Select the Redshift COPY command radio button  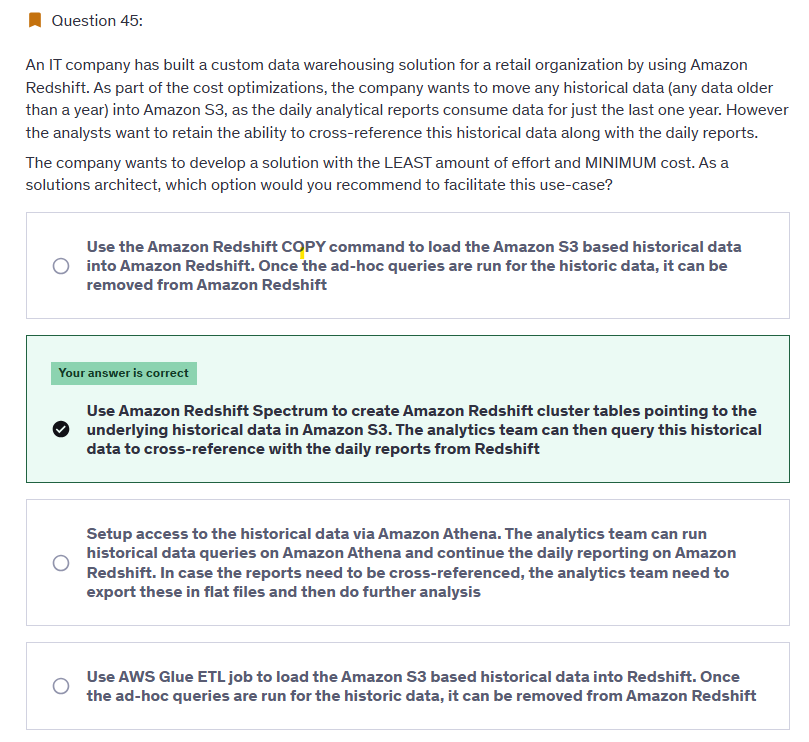(61, 266)
